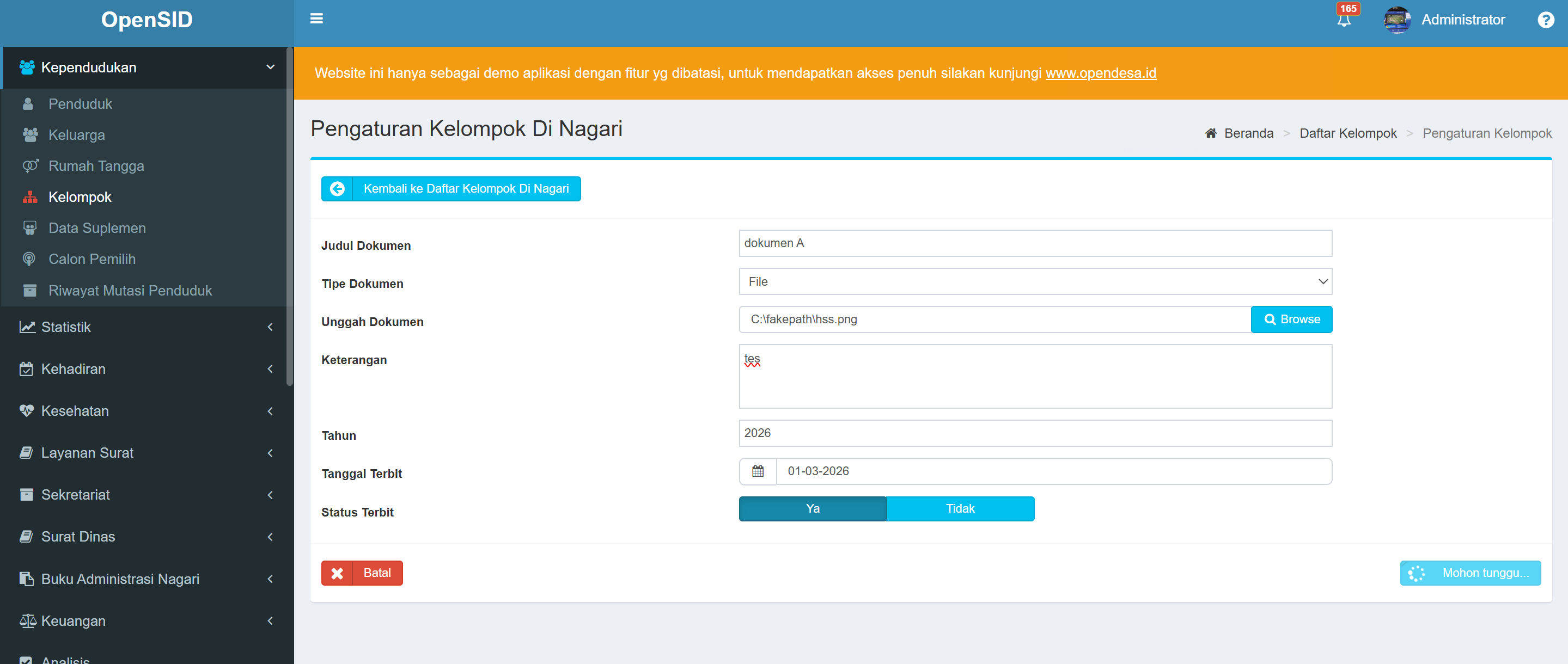This screenshot has width=1568, height=664.
Task: Click the Batal button
Action: [x=362, y=572]
